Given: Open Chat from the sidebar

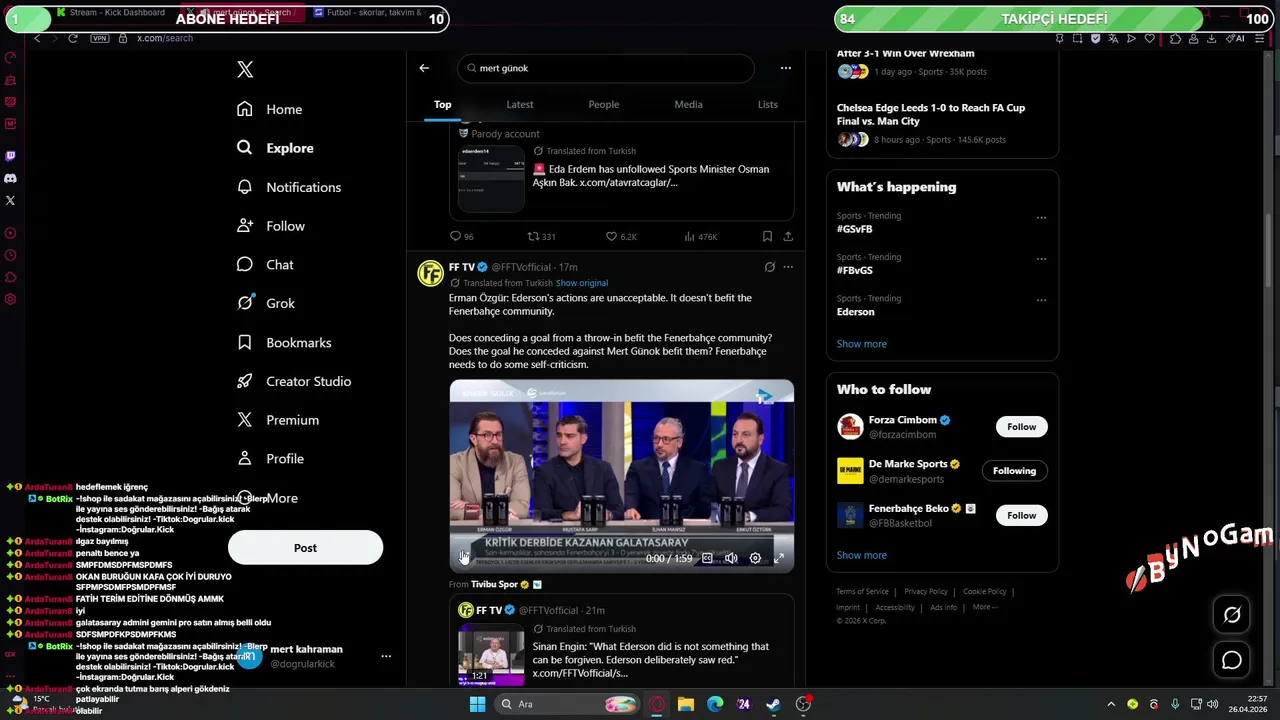Looking at the screenshot, I should 266,265.
